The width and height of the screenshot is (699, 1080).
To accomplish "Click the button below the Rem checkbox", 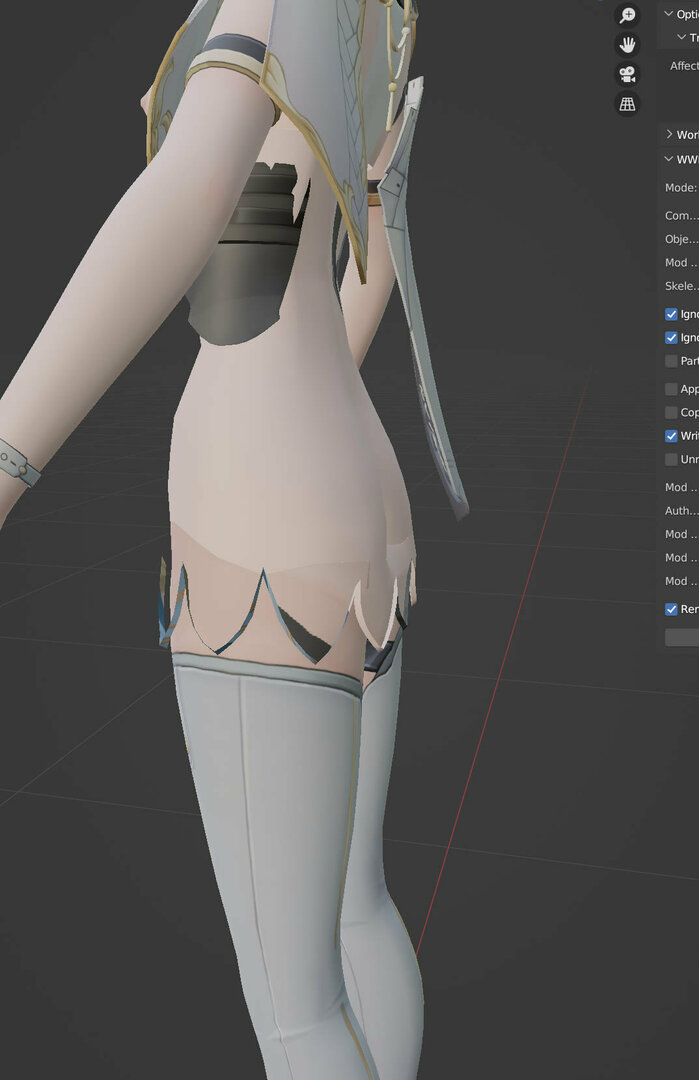I will [682, 637].
